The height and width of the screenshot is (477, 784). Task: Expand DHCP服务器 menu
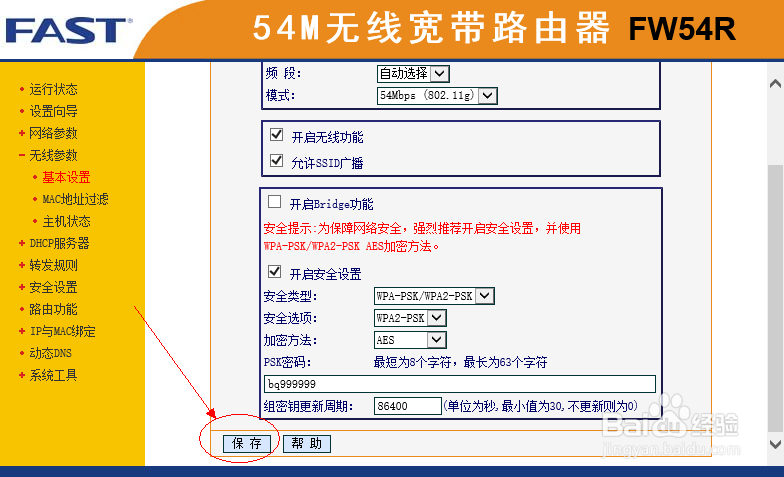point(60,244)
